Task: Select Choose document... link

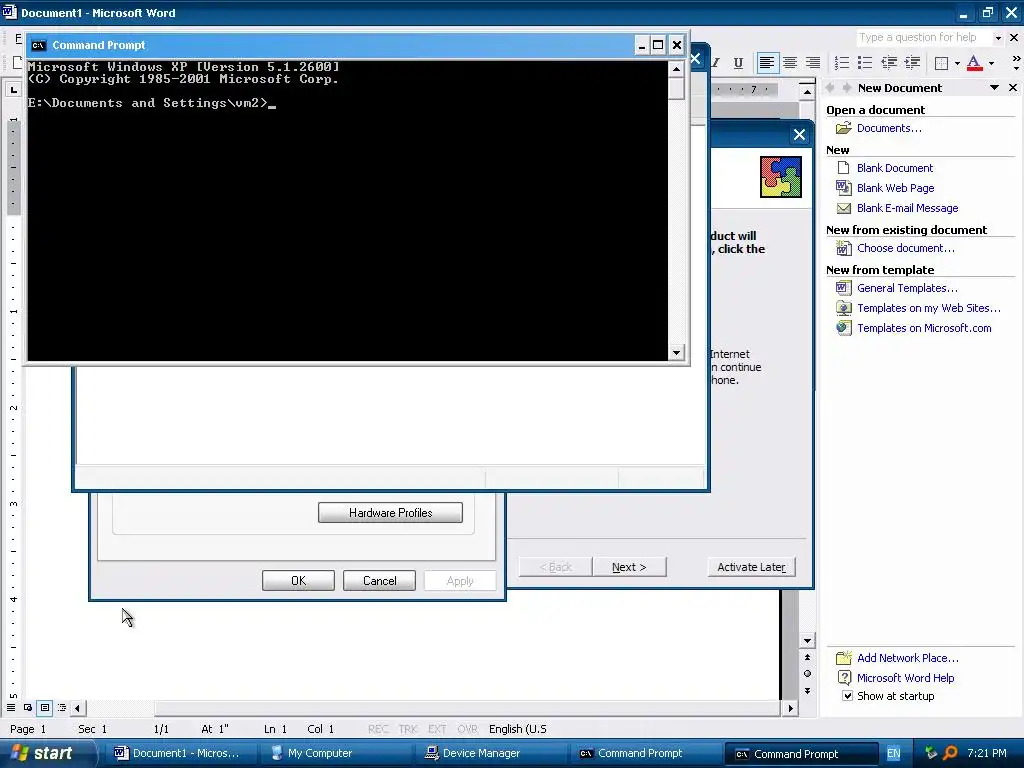Action: click(x=905, y=248)
